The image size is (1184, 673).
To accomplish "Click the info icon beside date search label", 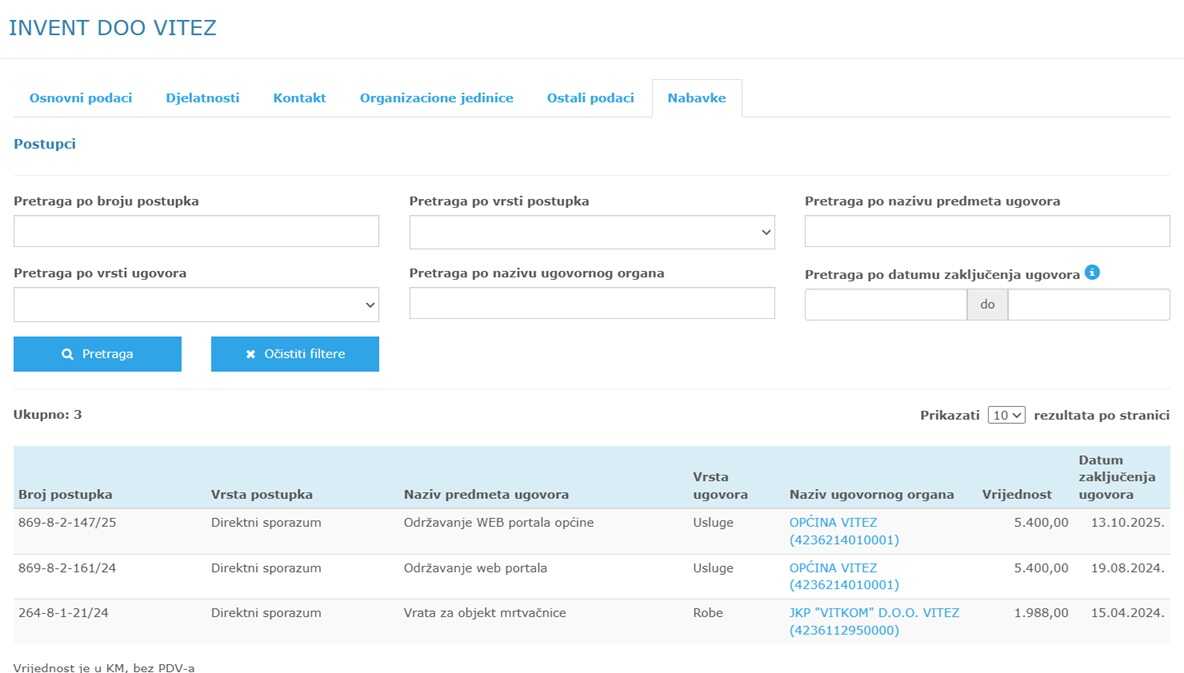I will coord(1092,273).
